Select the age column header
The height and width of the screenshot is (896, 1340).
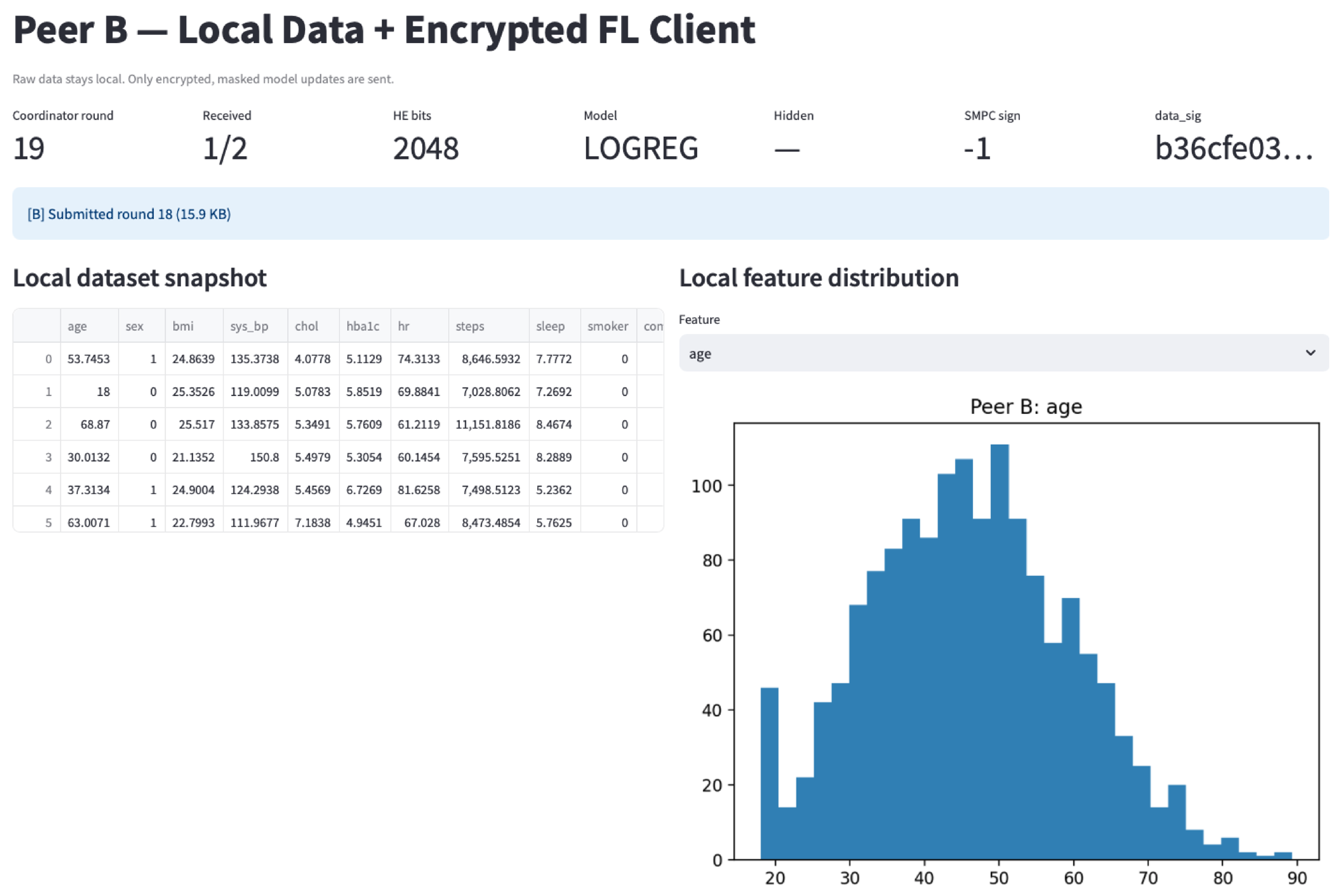(x=77, y=326)
